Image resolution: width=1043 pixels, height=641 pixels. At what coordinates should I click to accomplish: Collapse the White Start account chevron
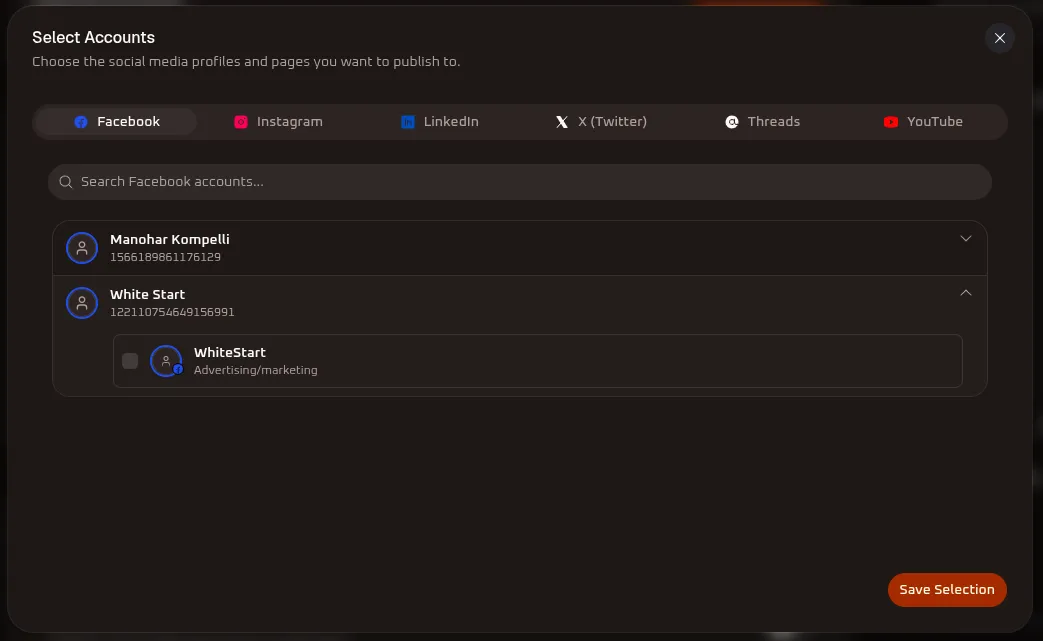[966, 293]
